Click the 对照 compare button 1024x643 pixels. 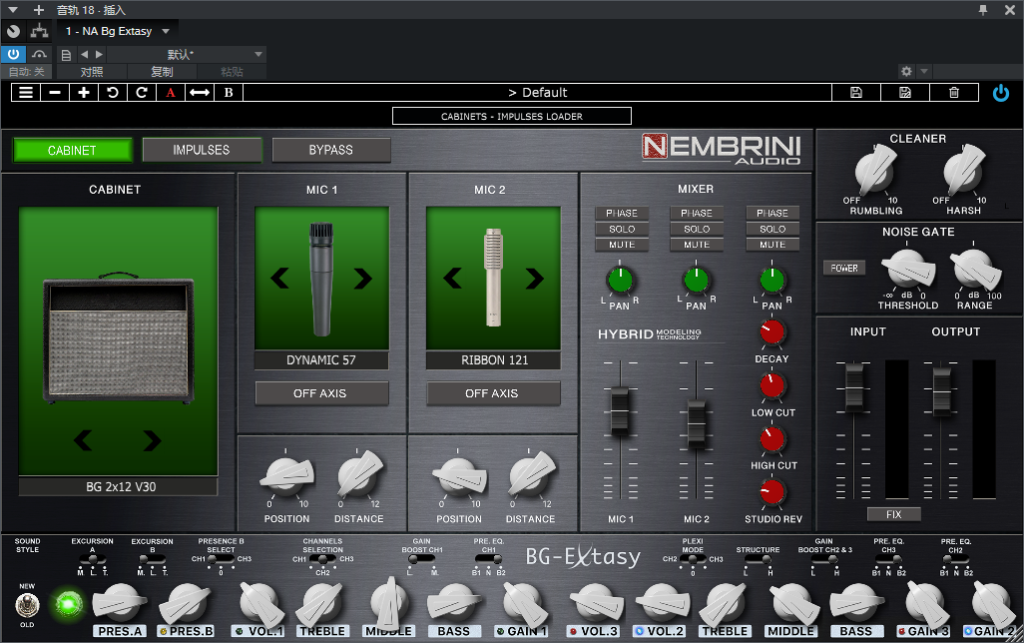pos(91,72)
